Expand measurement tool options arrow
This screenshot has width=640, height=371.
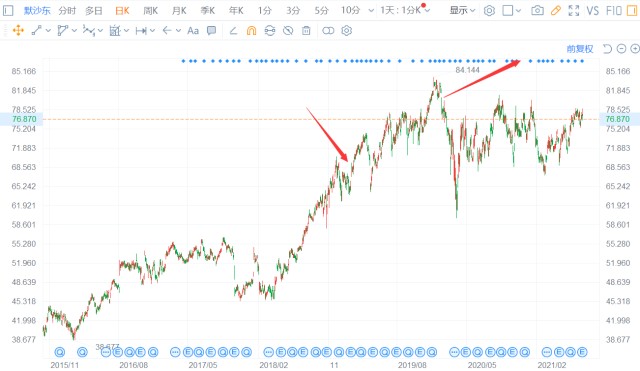coord(127,31)
